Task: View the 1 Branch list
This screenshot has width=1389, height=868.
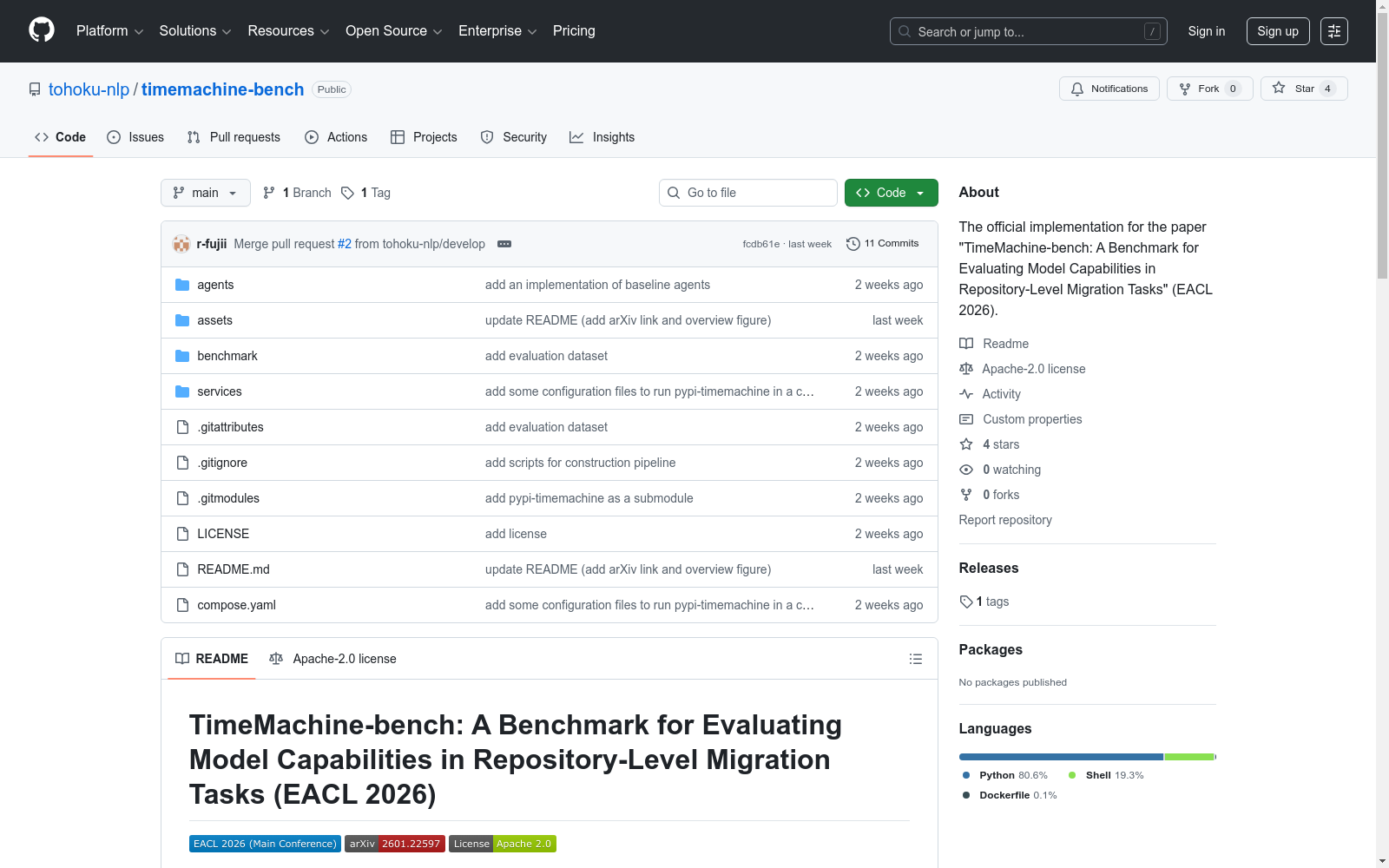Action: click(297, 193)
